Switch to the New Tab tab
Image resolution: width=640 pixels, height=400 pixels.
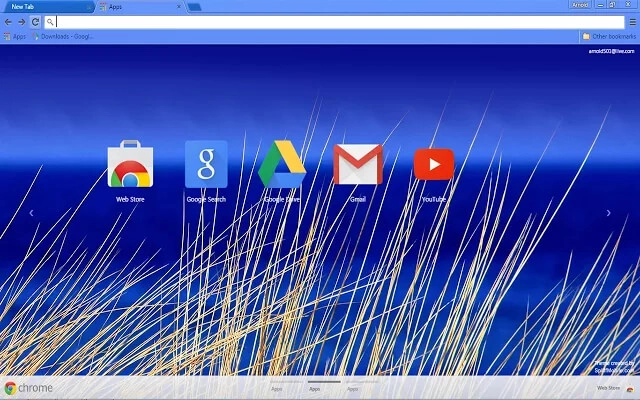tap(45, 6)
